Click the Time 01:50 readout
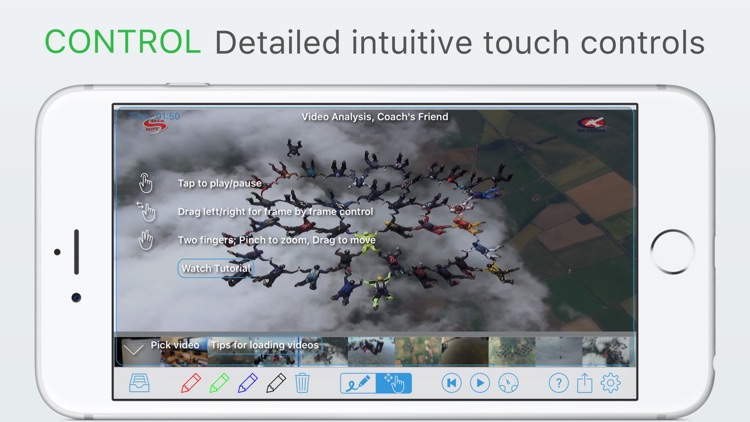750x422 pixels. point(154,116)
